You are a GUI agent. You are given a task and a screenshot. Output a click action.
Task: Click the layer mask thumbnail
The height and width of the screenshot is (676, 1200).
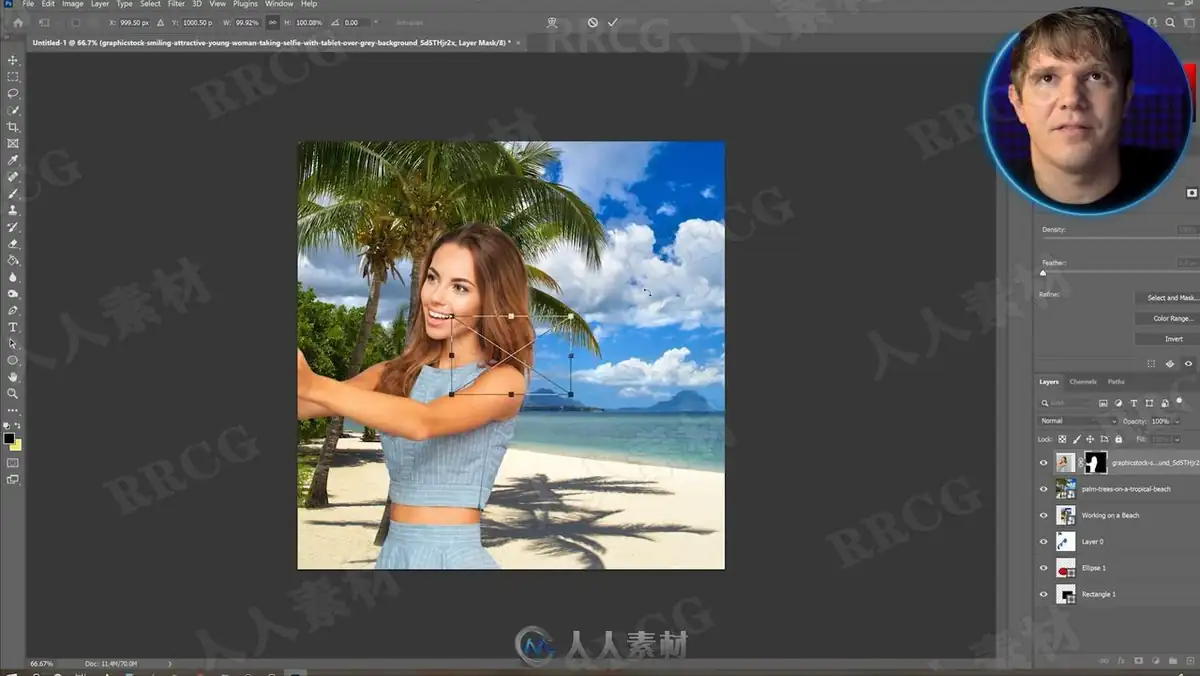click(1095, 463)
